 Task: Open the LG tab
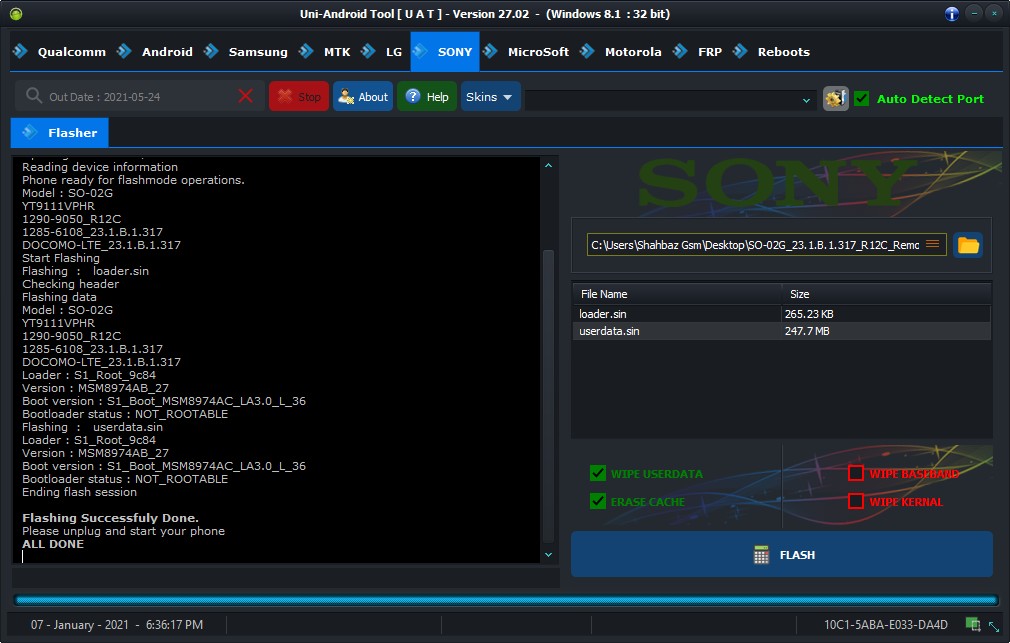[382, 52]
